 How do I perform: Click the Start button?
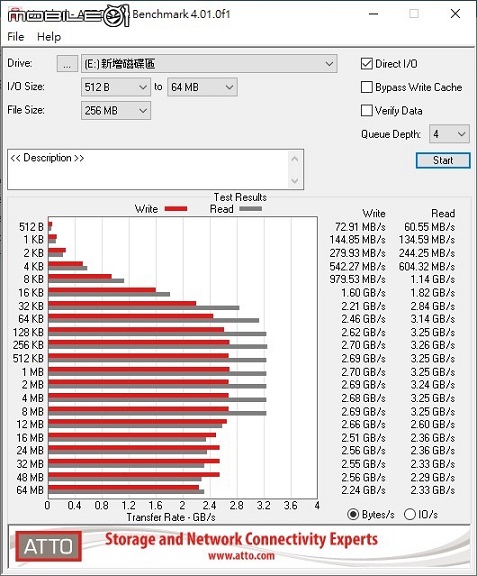pyautogui.click(x=443, y=161)
